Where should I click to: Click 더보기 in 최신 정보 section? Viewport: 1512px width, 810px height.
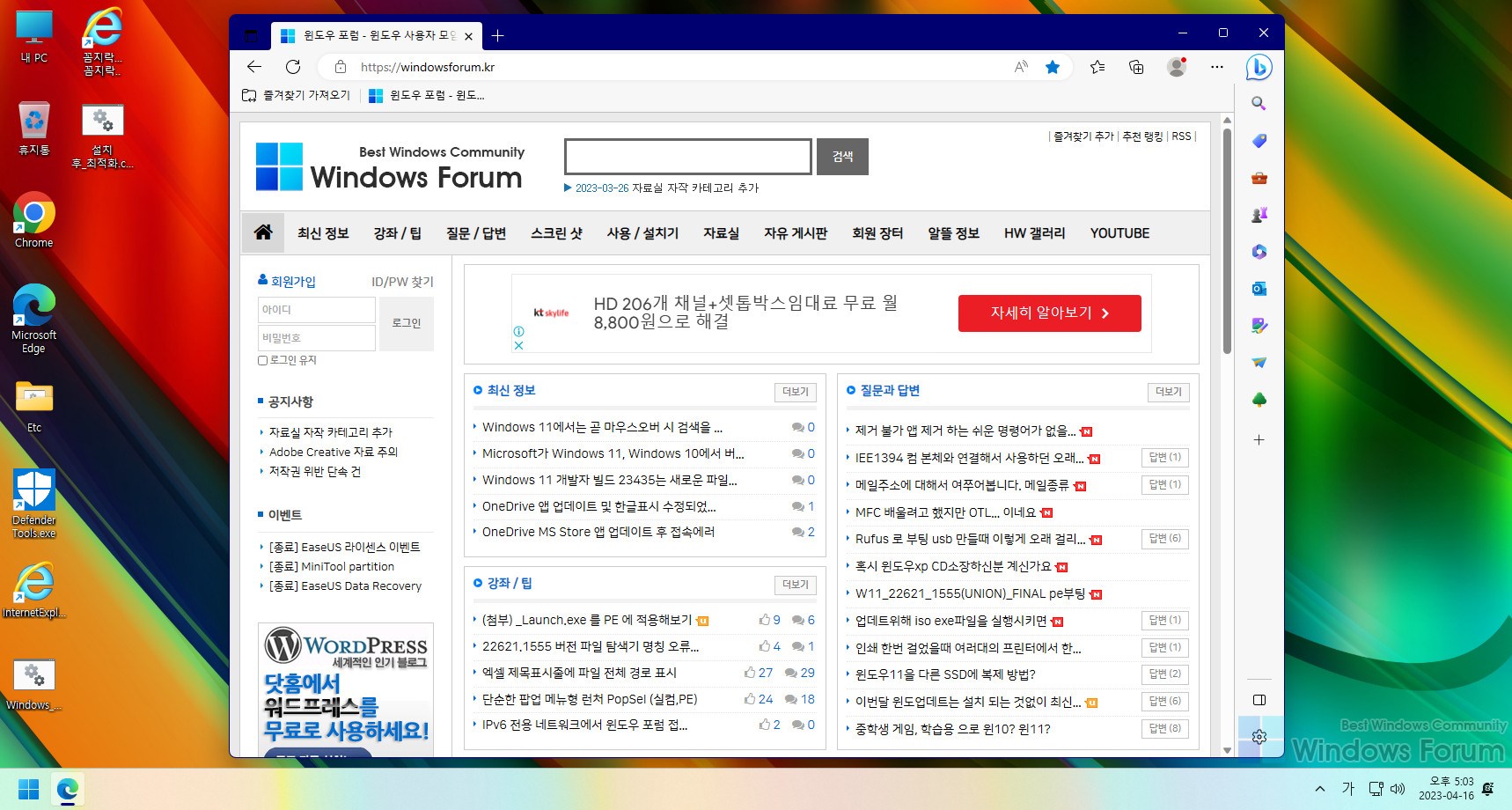796,392
